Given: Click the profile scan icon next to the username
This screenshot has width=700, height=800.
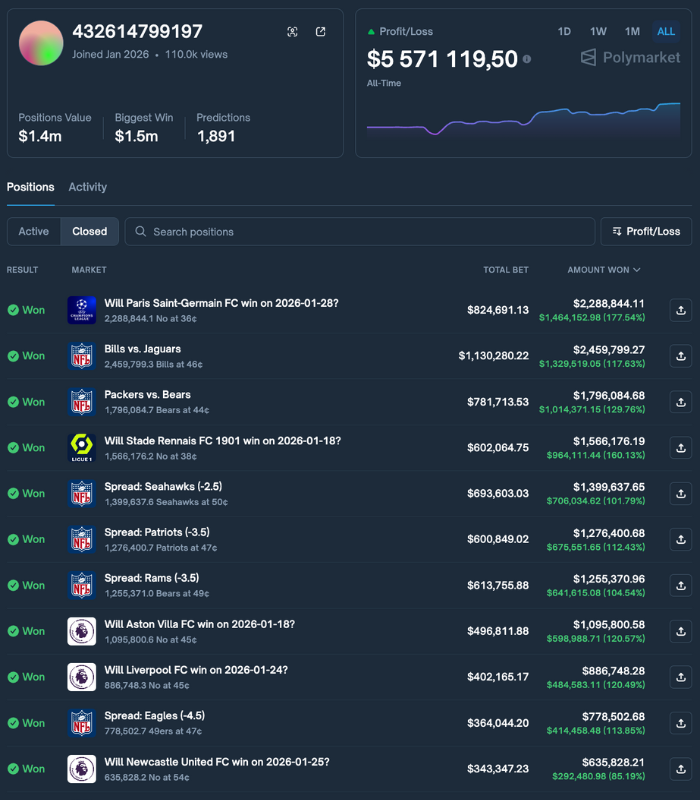Looking at the screenshot, I should pyautogui.click(x=292, y=32).
